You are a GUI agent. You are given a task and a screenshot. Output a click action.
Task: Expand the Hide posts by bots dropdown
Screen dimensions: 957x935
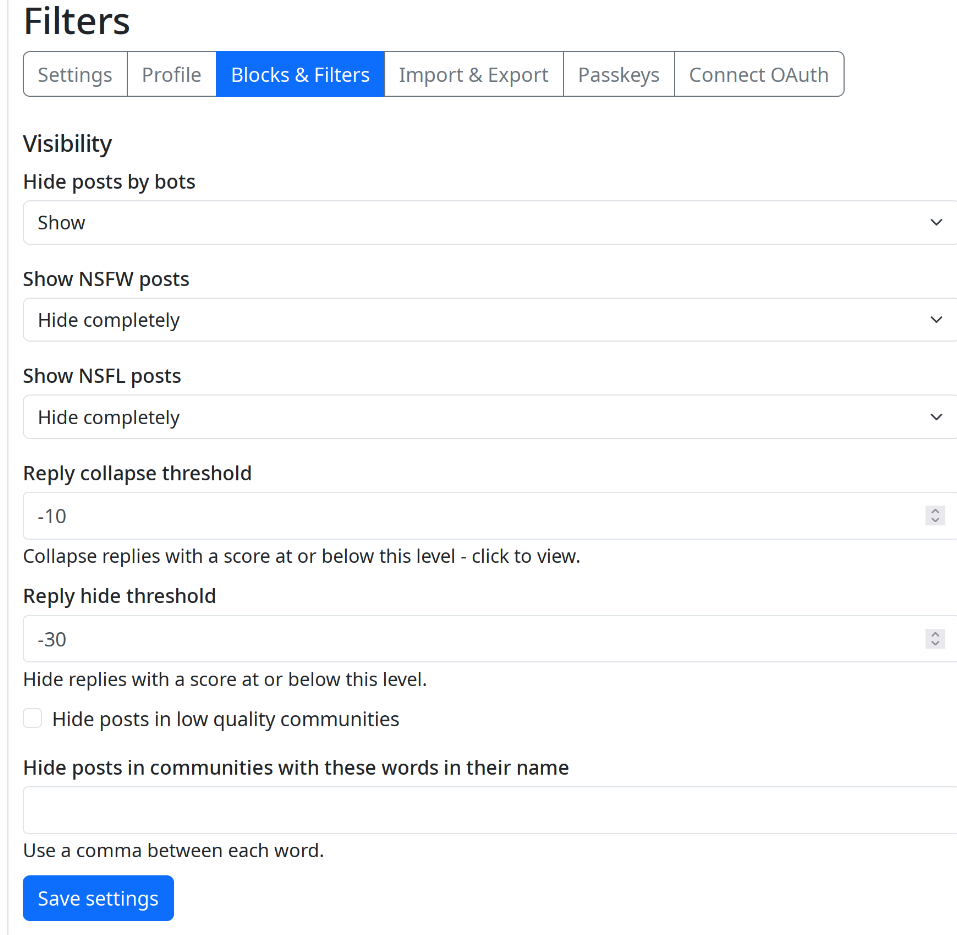(489, 222)
